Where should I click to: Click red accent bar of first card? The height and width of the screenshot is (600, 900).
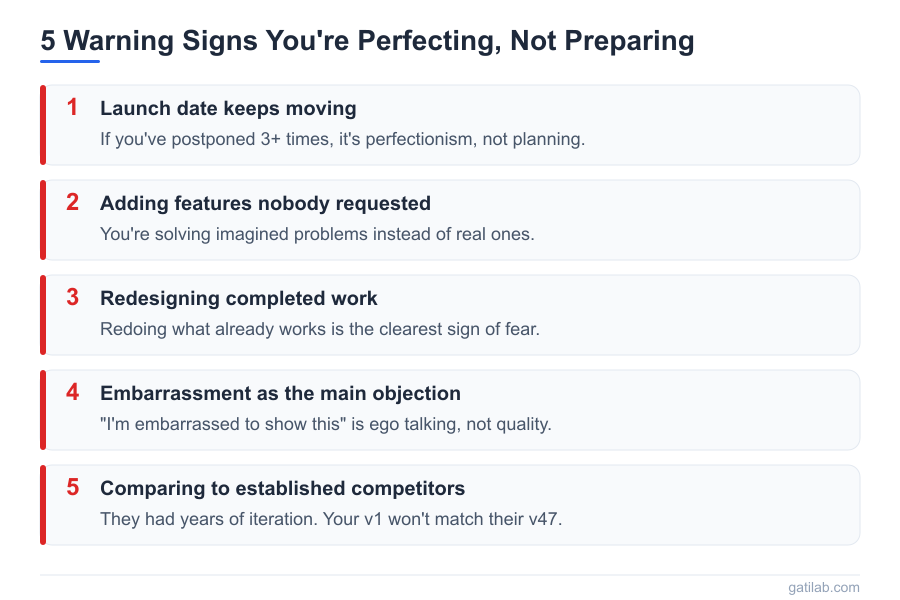(x=43, y=125)
